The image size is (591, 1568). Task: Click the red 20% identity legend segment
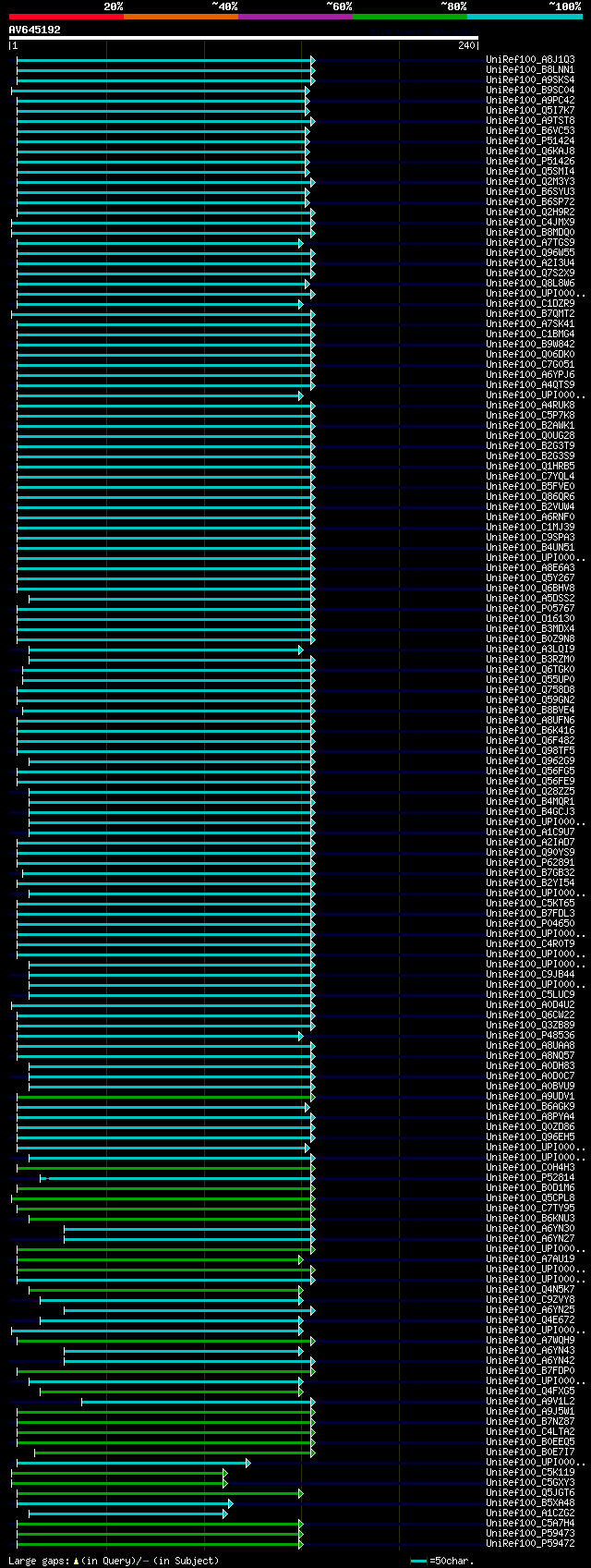pos(66,17)
